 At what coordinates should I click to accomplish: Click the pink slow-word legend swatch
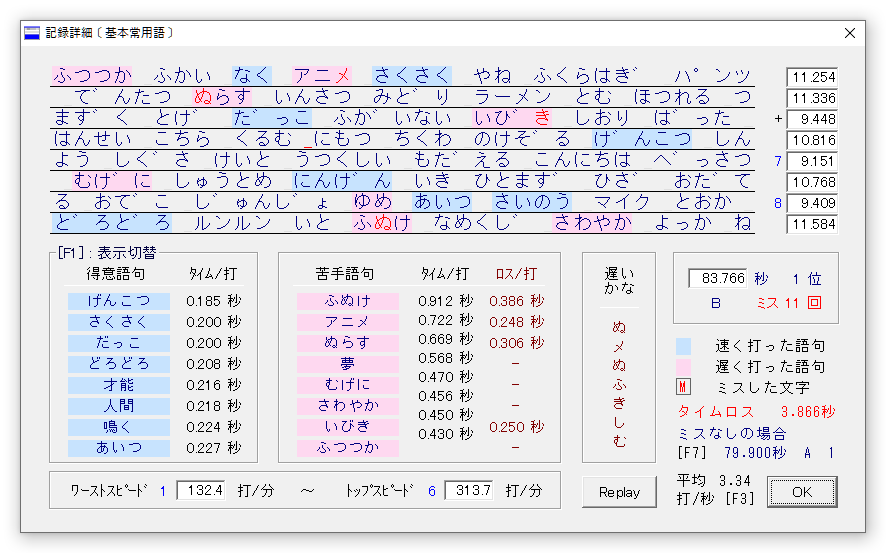[x=683, y=367]
